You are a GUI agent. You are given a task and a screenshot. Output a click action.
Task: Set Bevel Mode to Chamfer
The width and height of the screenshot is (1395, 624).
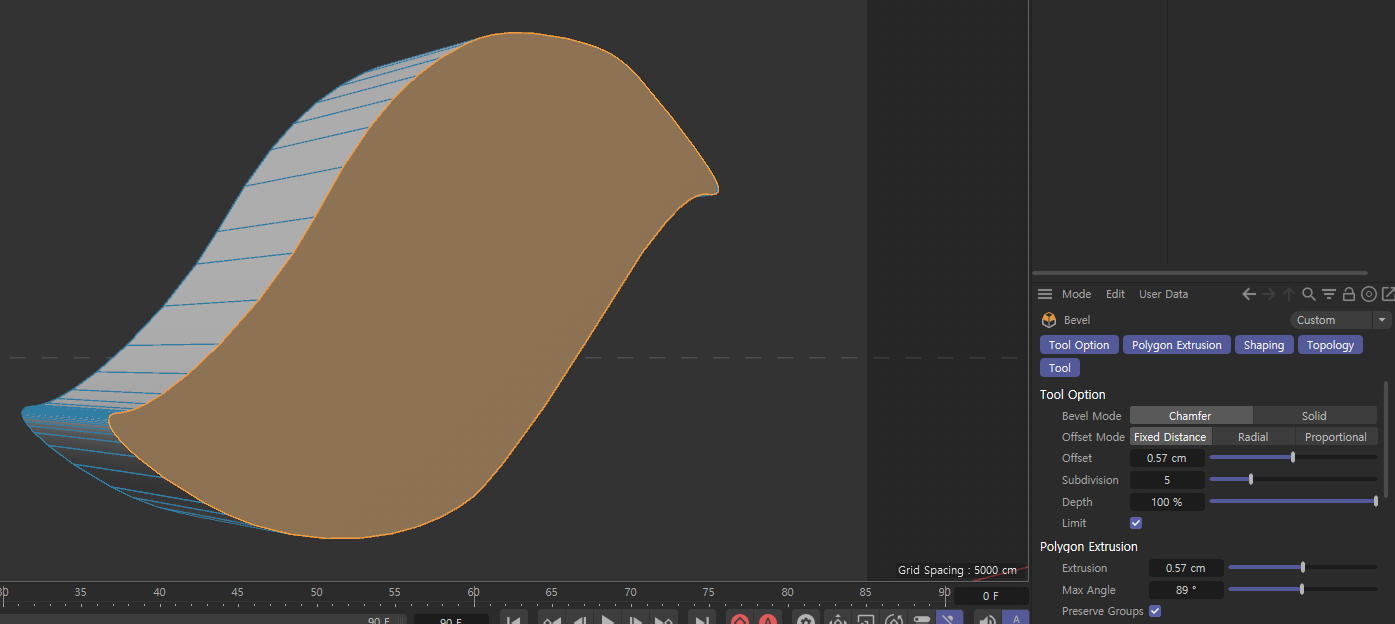(x=1190, y=416)
